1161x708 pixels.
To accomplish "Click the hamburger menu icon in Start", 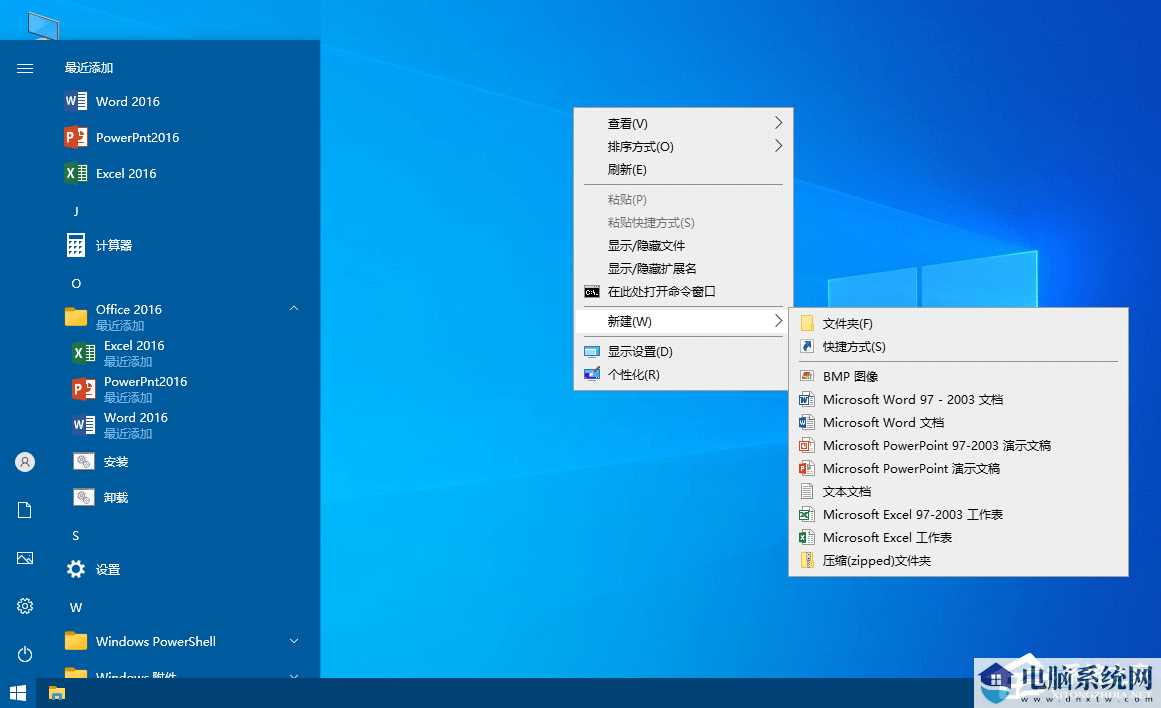I will [x=24, y=68].
